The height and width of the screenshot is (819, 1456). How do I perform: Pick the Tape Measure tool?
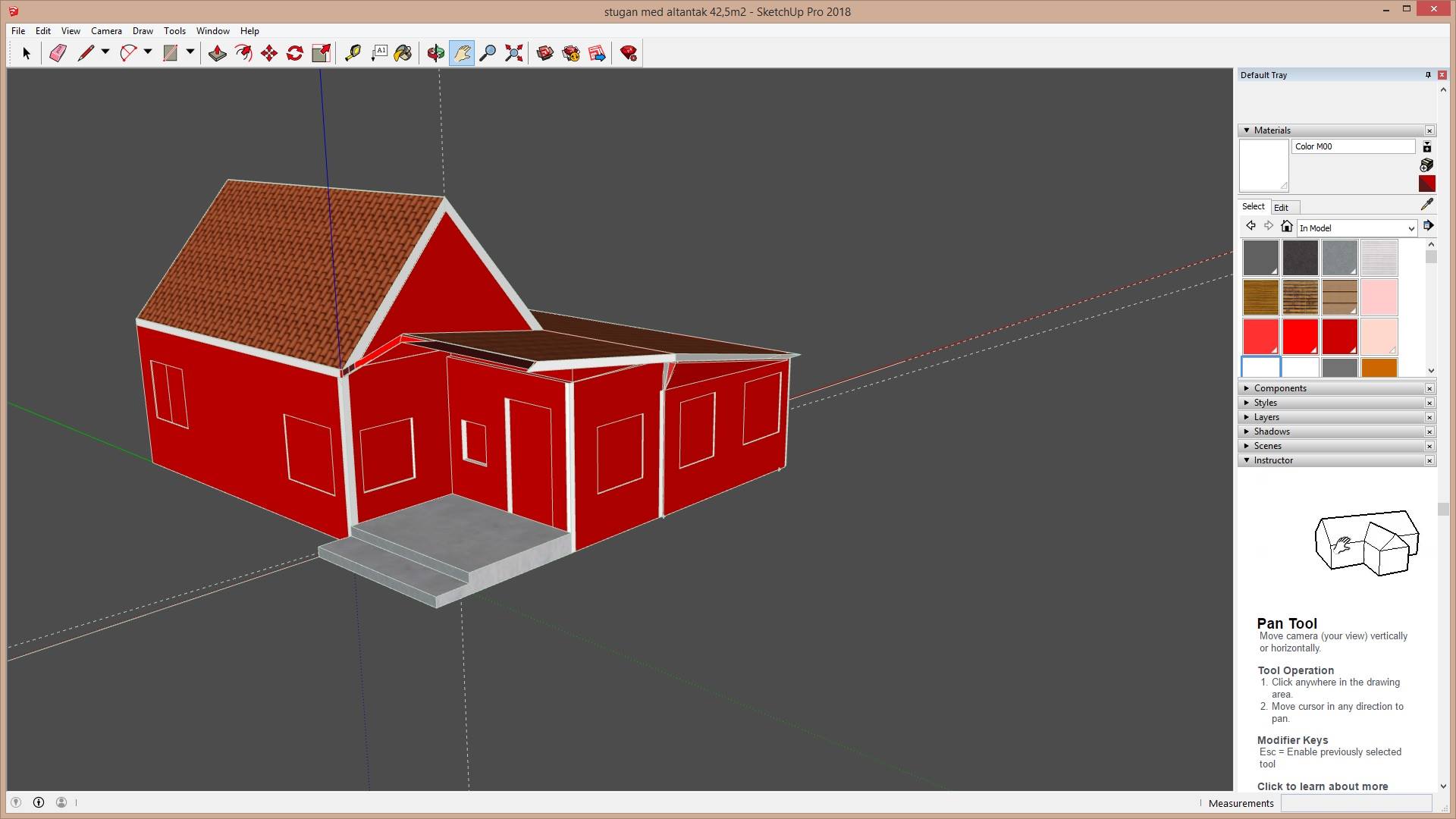(353, 53)
